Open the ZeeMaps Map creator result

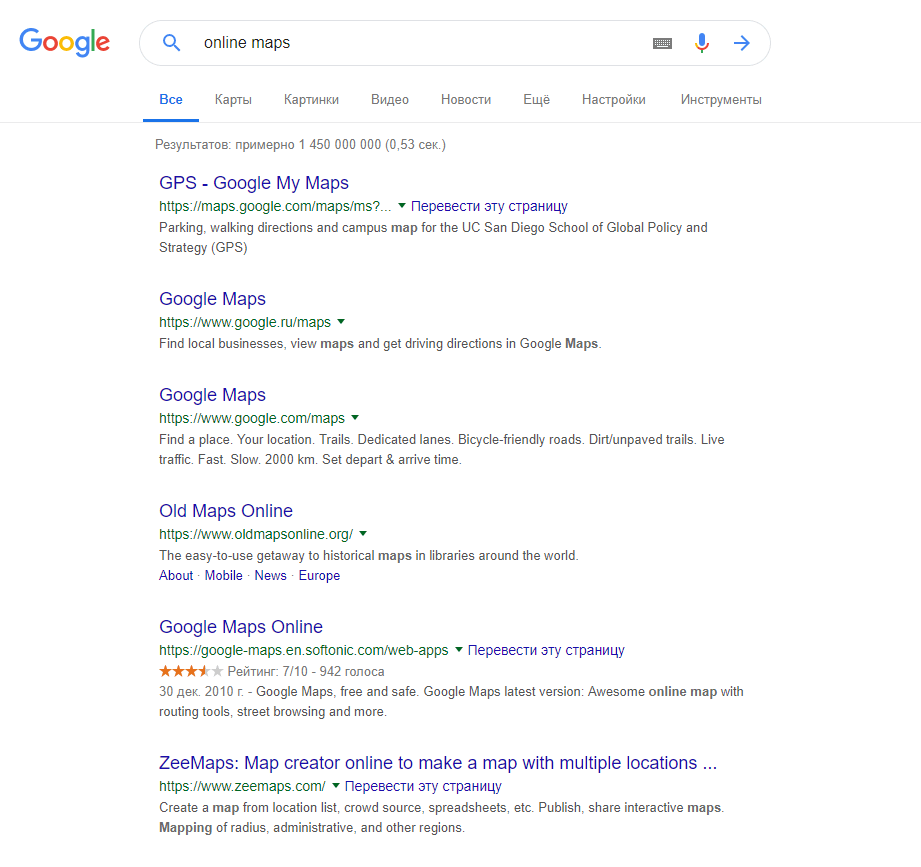click(438, 762)
